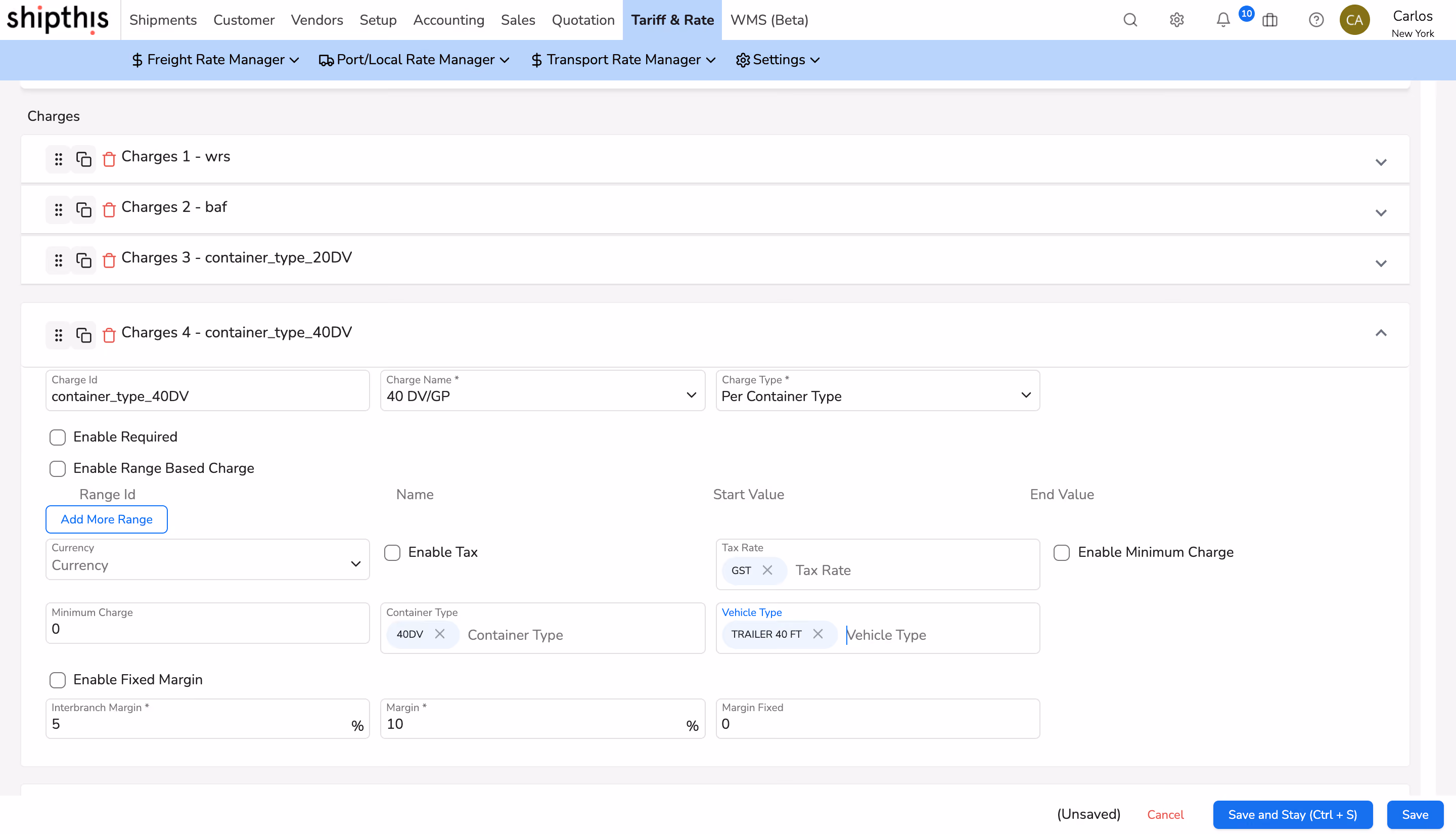Expand the Charges 1 - wrs section
This screenshot has width=1456, height=834.
click(1381, 162)
